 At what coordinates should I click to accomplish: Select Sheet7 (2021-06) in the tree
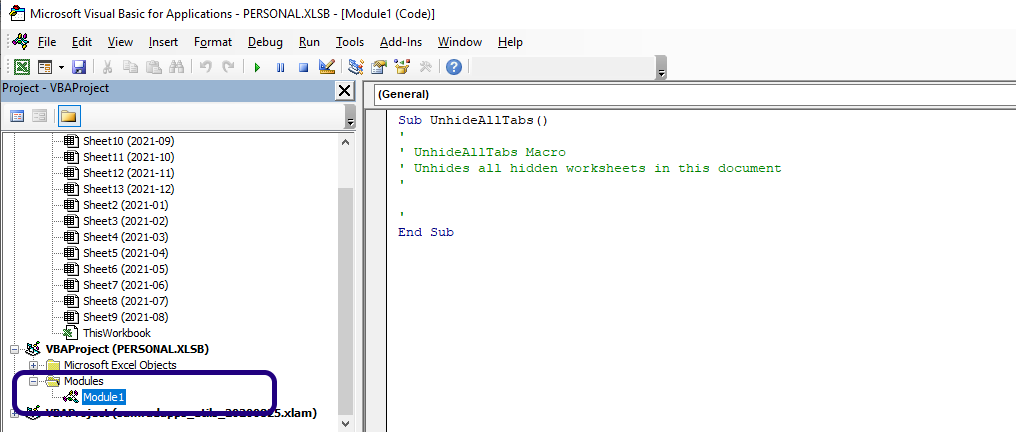(x=126, y=285)
